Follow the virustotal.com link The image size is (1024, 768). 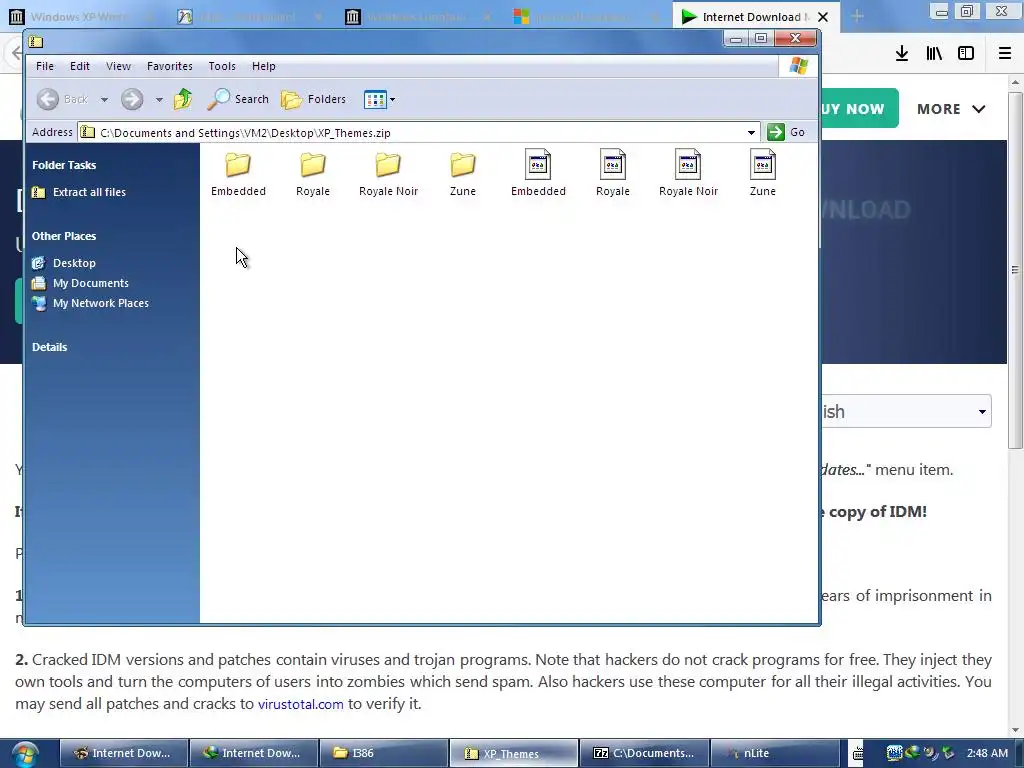click(300, 704)
